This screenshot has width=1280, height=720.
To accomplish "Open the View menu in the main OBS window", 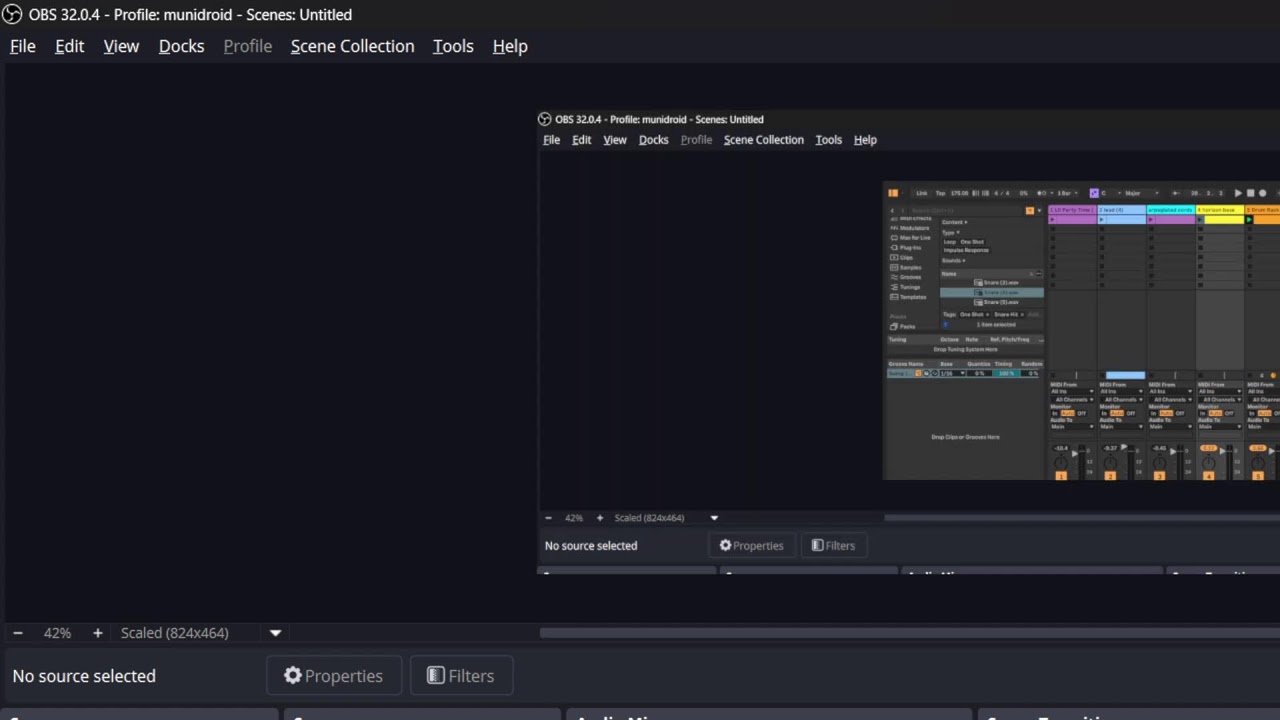I will [121, 46].
